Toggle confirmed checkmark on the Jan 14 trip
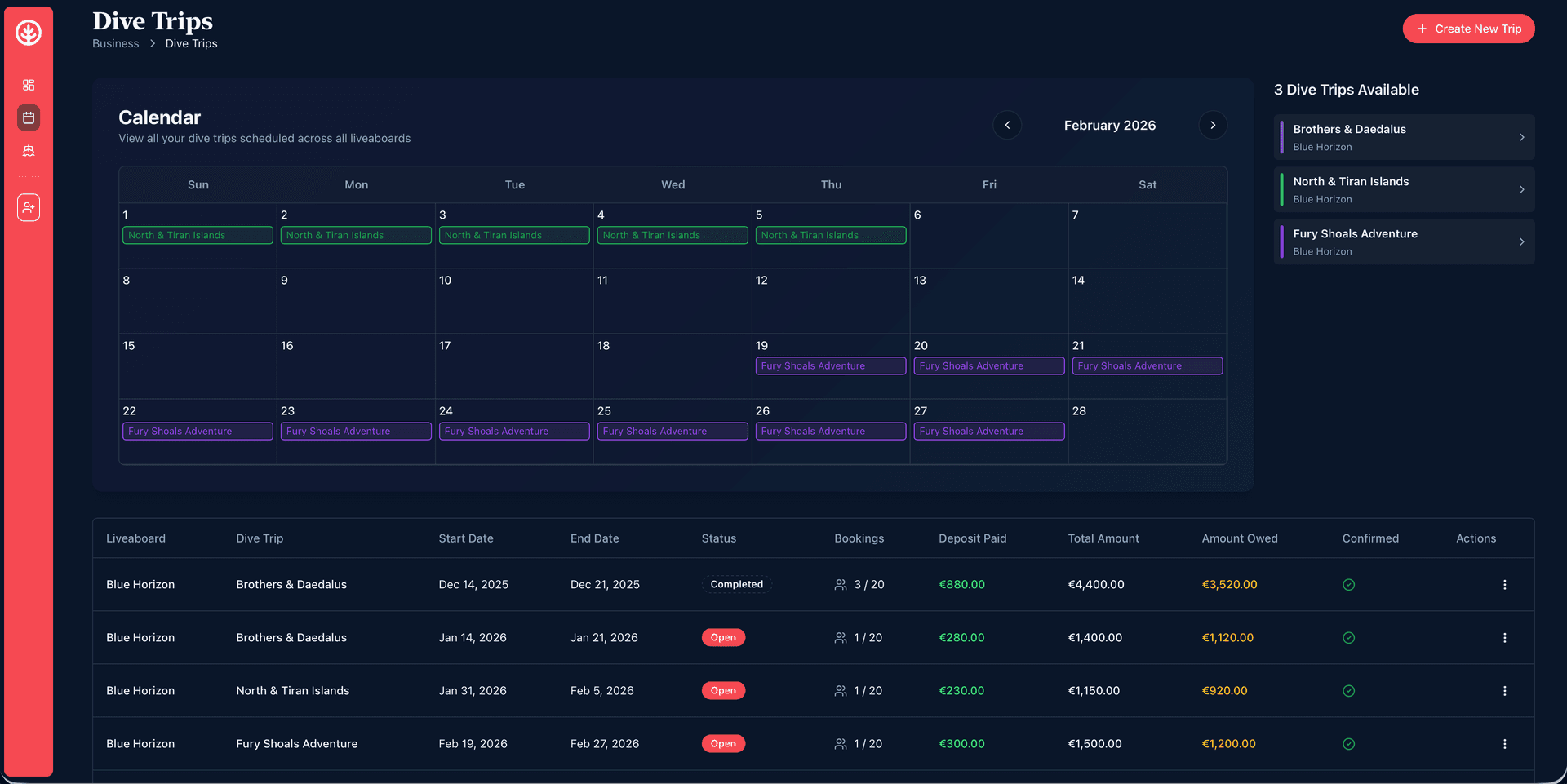Screen dimensions: 1567x784 pyautogui.click(x=1348, y=637)
